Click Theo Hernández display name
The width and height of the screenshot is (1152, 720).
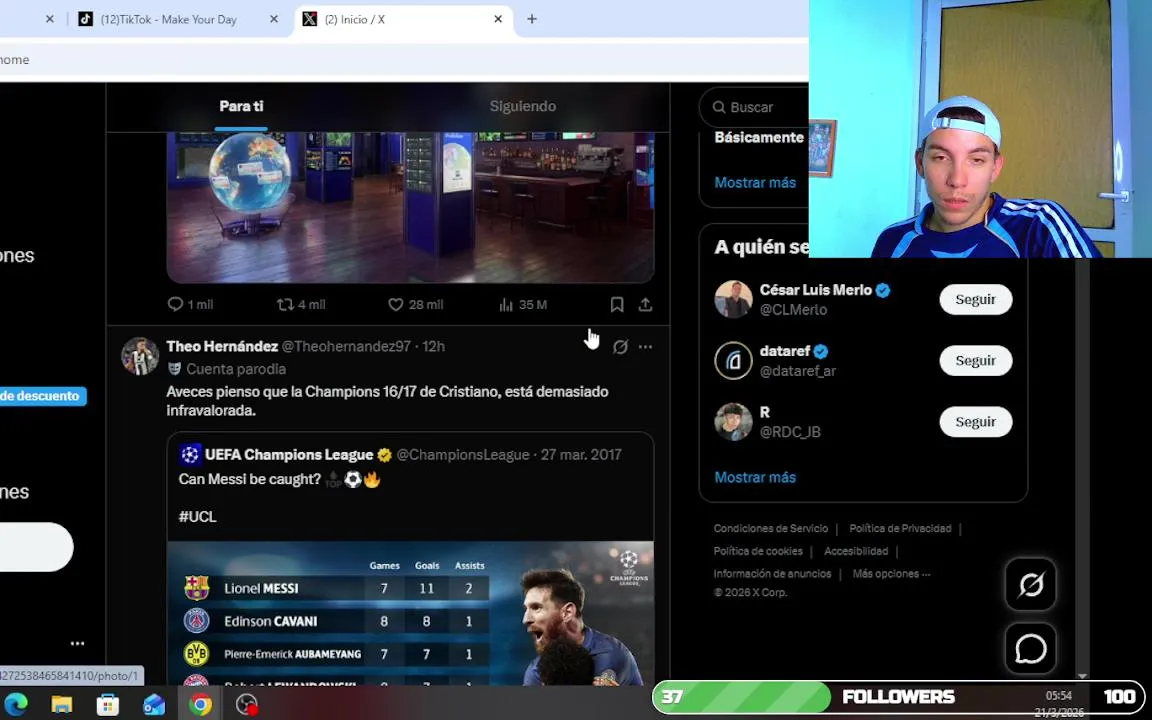(222, 346)
